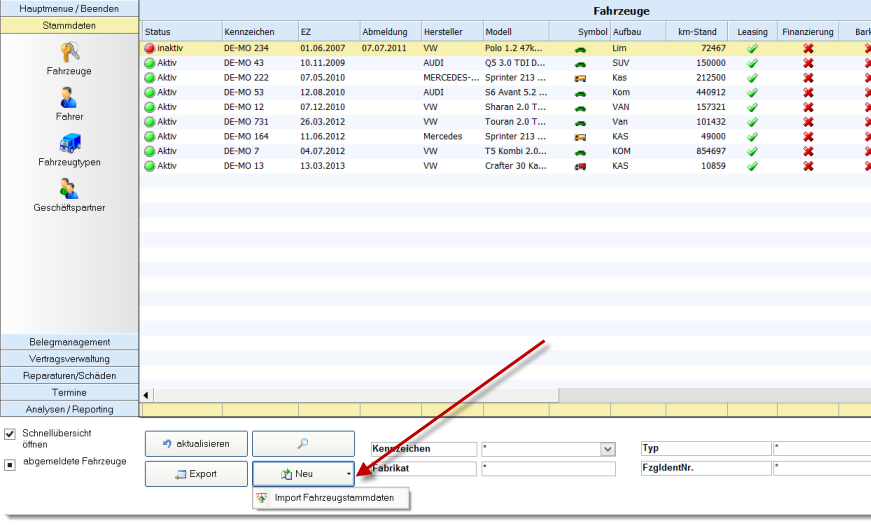Sort by km-Stand column header
This screenshot has height=525, width=871.
pos(697,32)
